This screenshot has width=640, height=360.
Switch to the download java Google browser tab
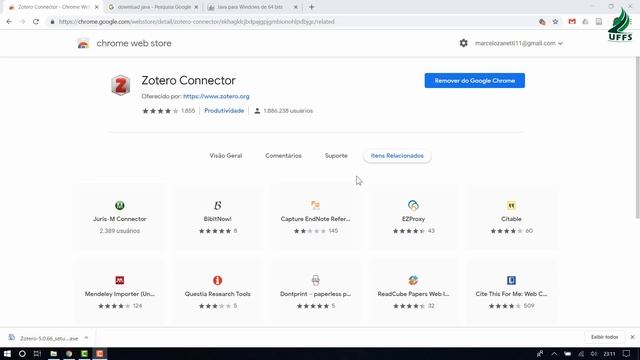tap(153, 7)
